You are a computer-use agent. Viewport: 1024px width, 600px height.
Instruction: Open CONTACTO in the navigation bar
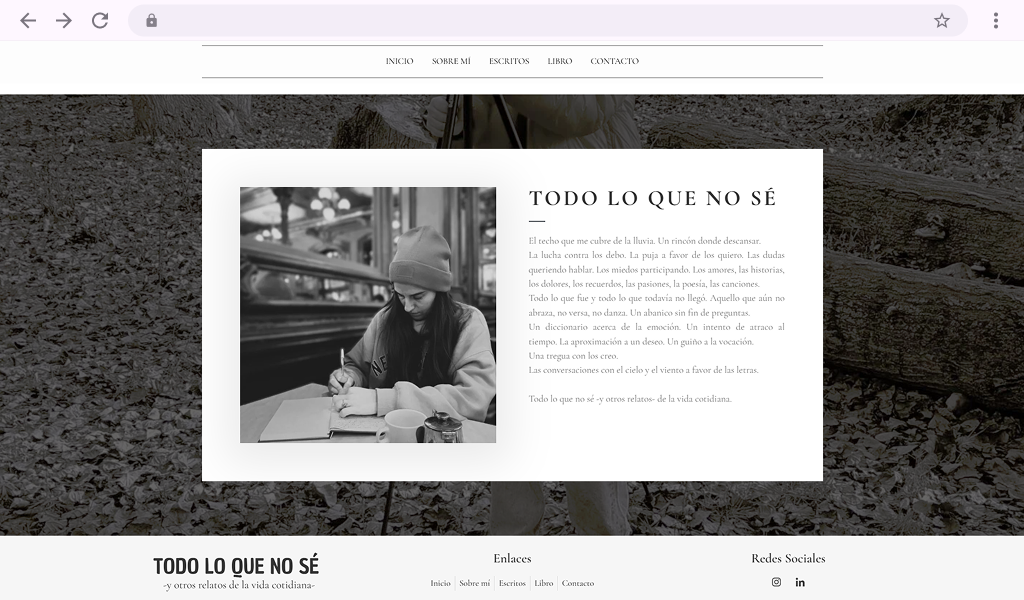tap(616, 61)
